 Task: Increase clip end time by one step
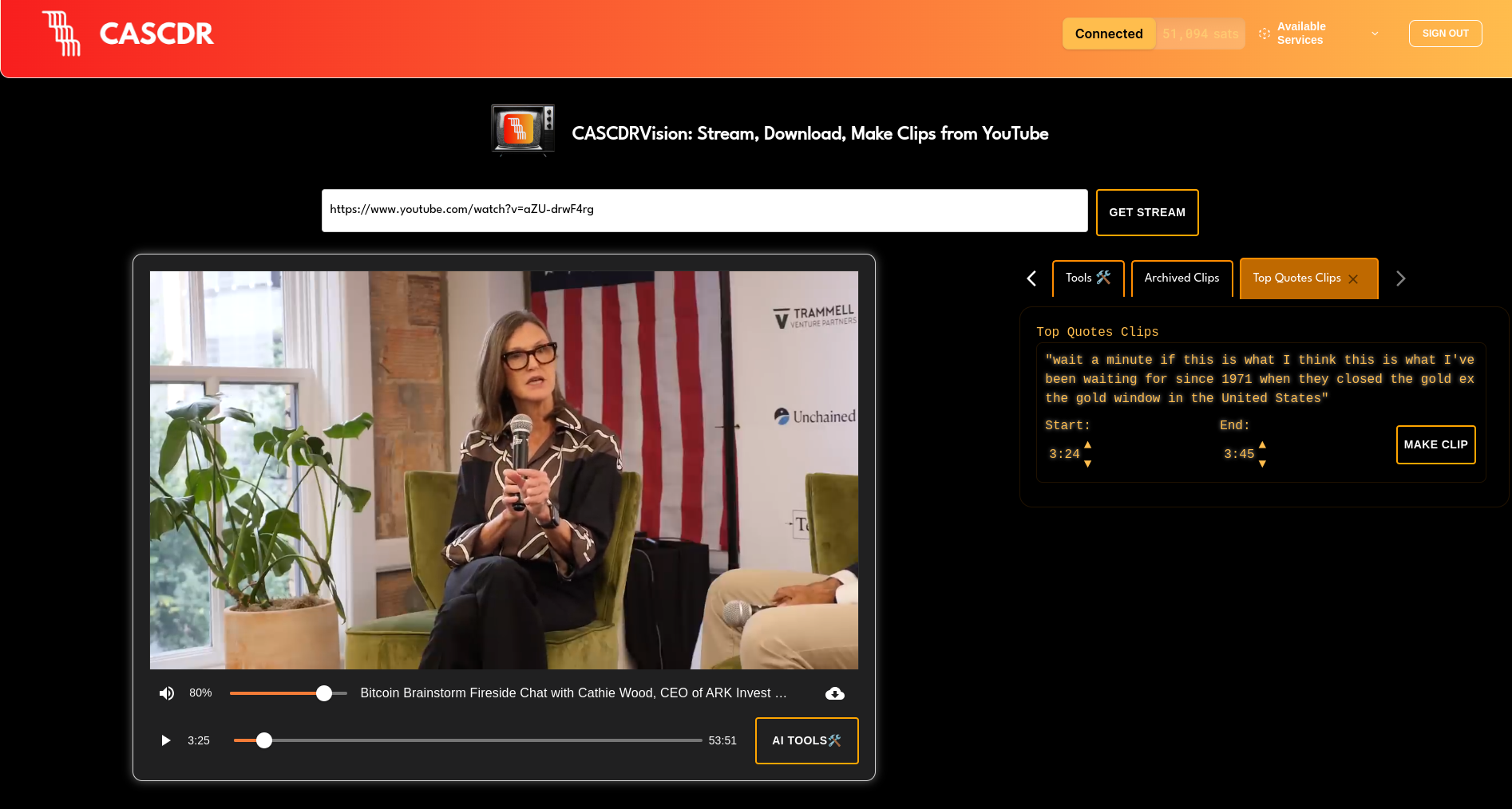click(1262, 445)
